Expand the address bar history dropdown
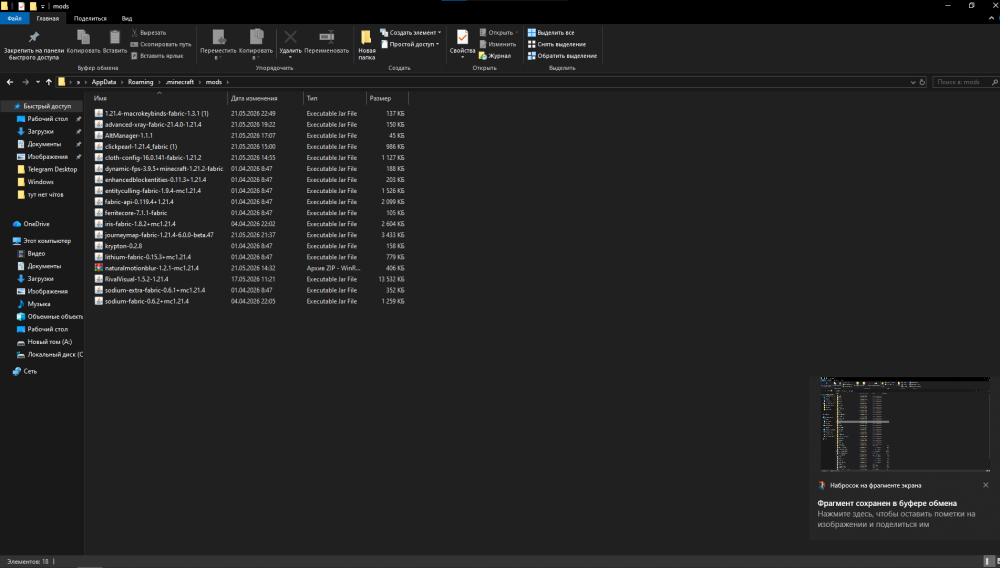 (913, 82)
